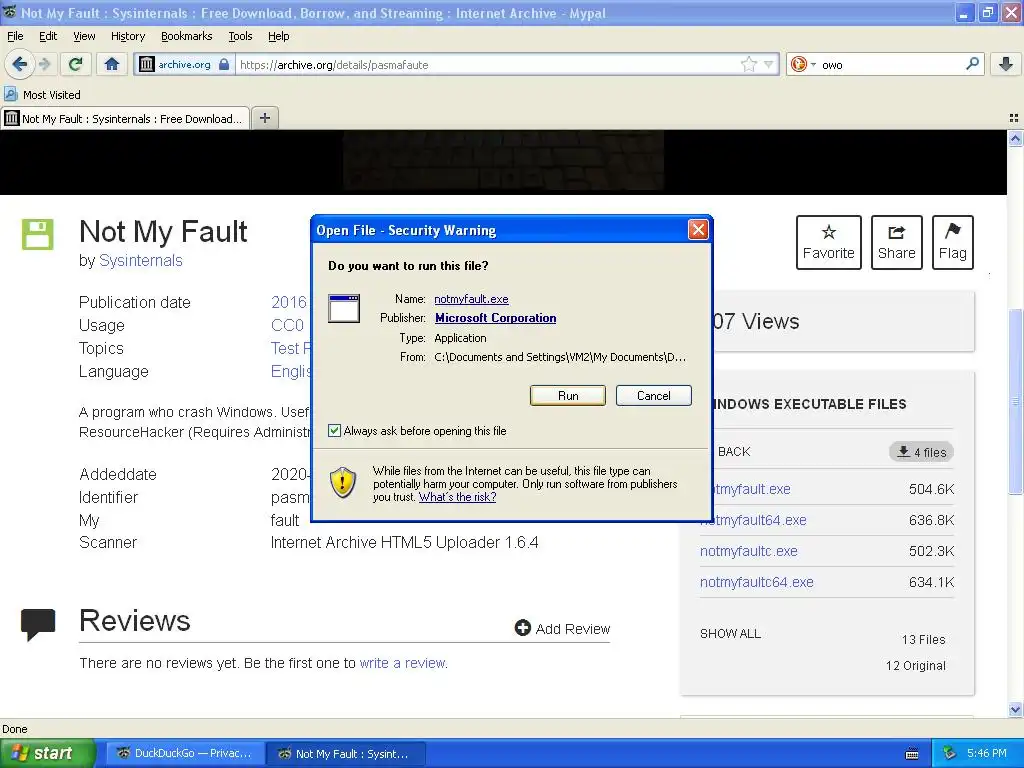The width and height of the screenshot is (1024, 768).
Task: Click the Favorite star button
Action: click(828, 242)
